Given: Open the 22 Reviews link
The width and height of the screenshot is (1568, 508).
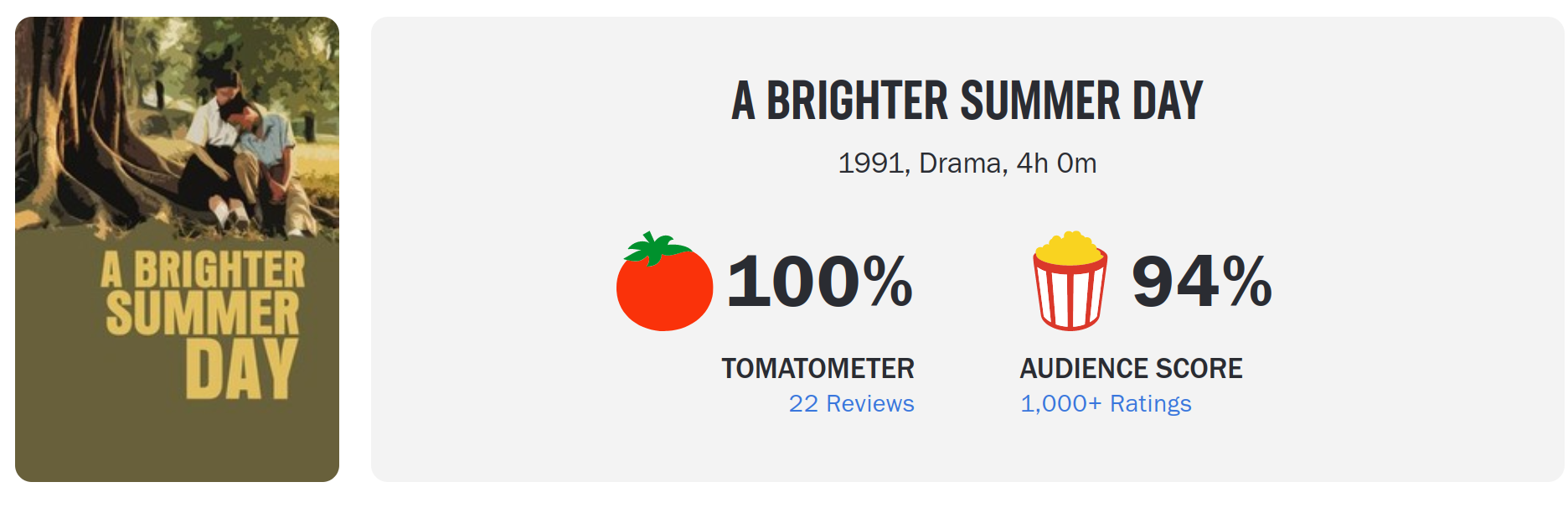Looking at the screenshot, I should coord(851,404).
